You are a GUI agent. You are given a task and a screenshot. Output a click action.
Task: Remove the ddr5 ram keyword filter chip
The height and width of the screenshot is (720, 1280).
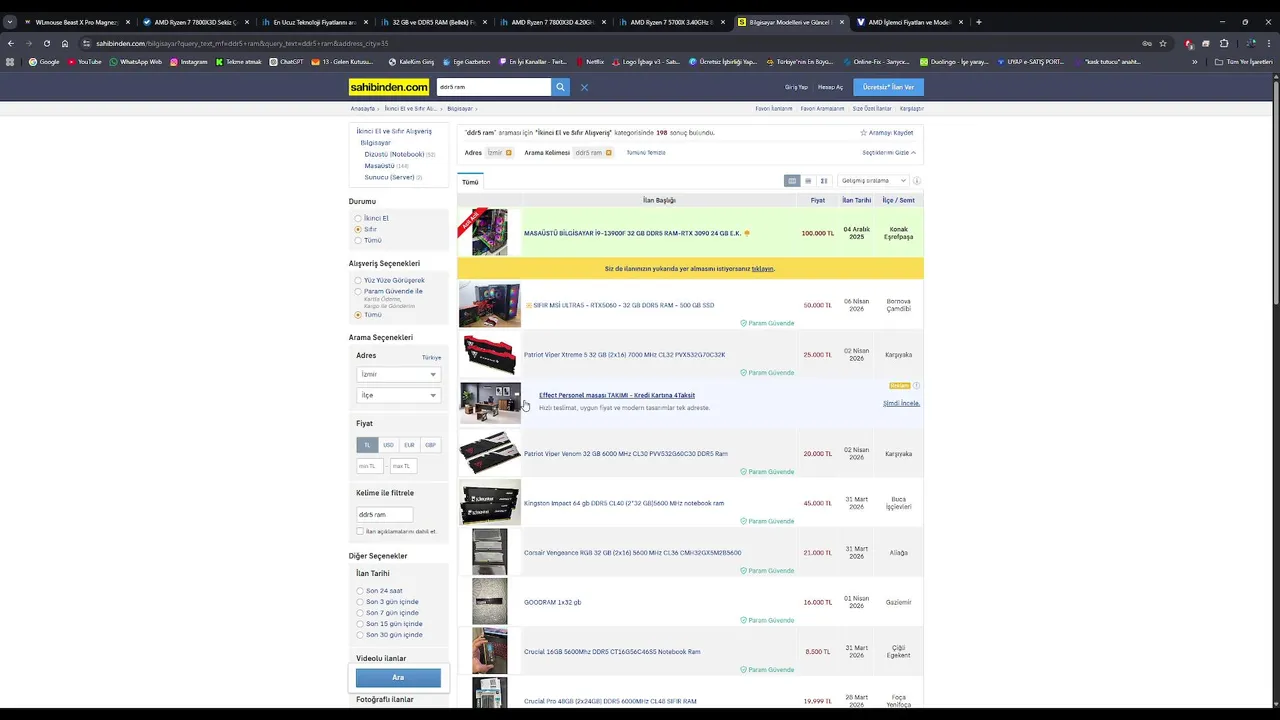pyautogui.click(x=608, y=153)
